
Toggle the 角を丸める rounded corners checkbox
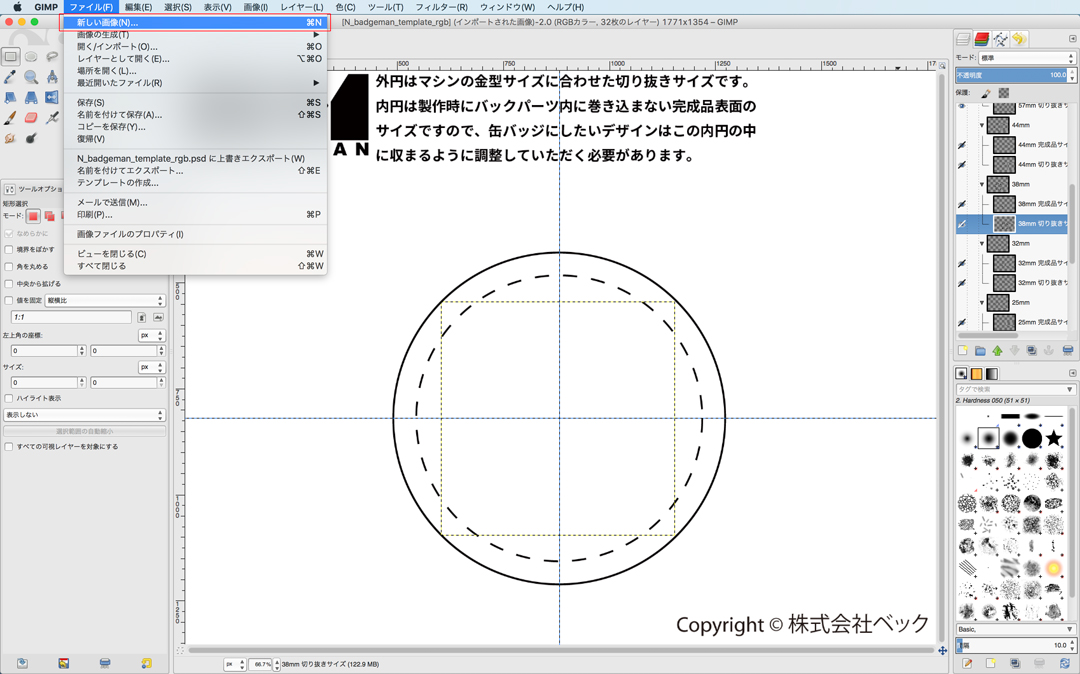[x=9, y=267]
